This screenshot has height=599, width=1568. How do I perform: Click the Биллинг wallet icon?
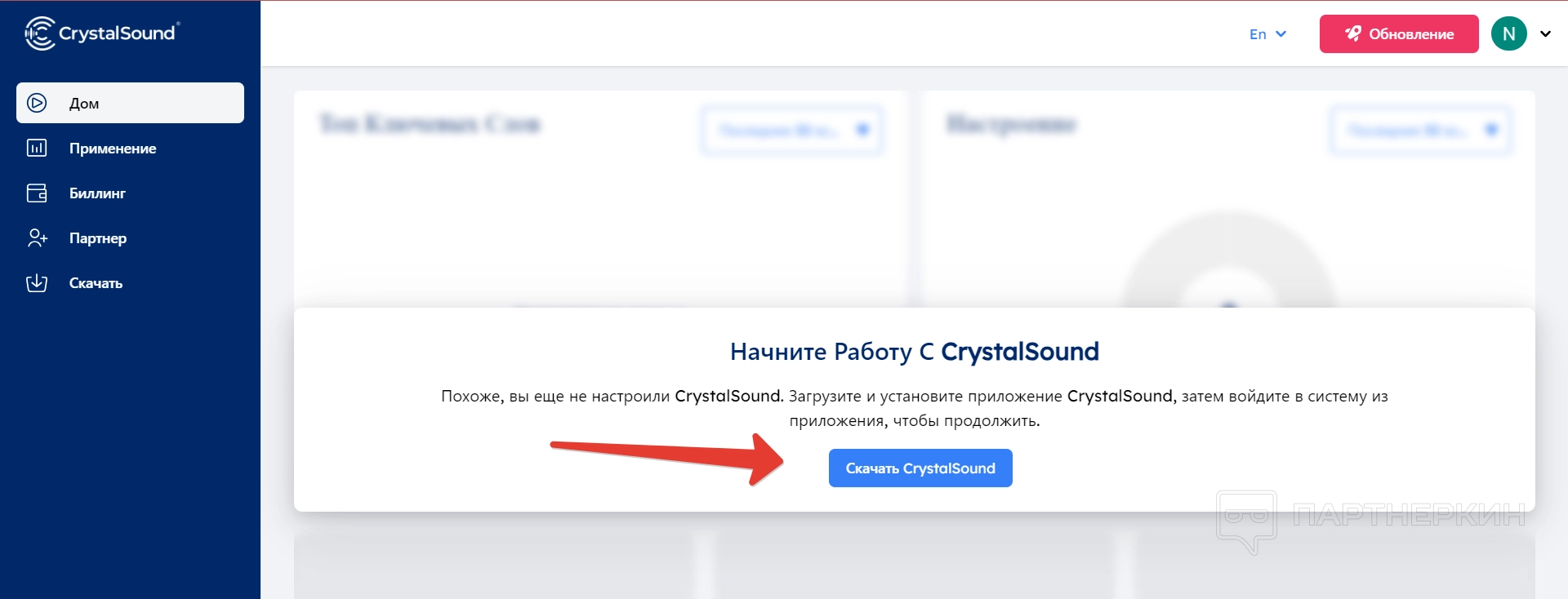(x=37, y=193)
